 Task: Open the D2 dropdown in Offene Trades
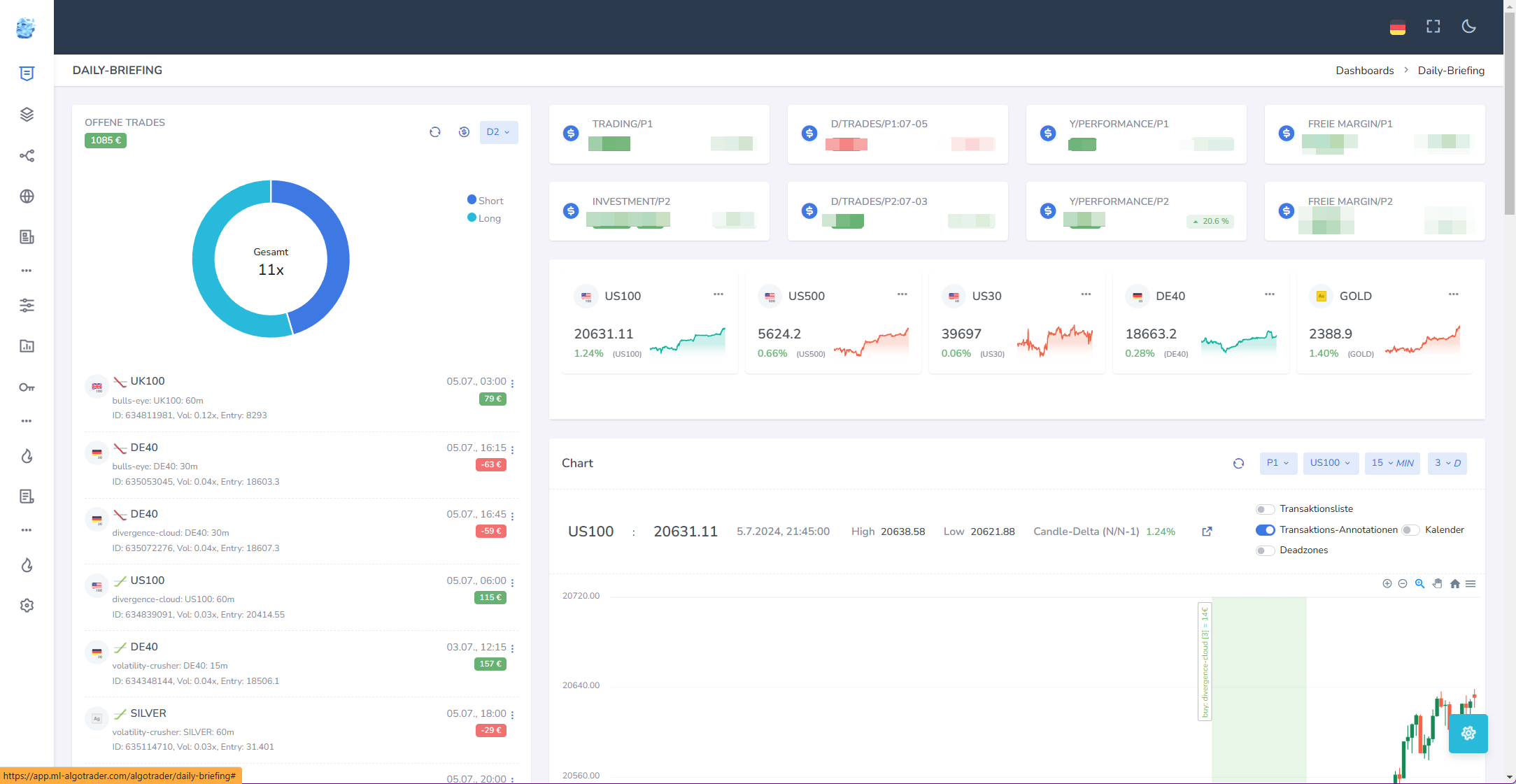coord(499,132)
